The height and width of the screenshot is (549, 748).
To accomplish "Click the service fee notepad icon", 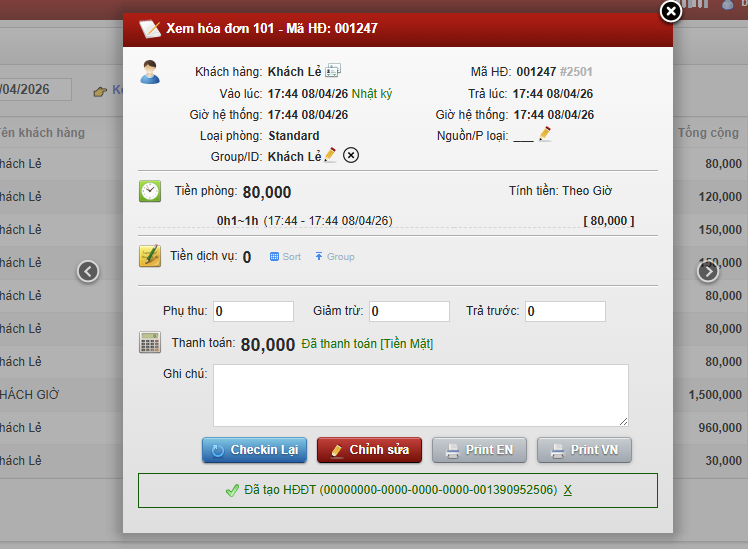I will click(150, 256).
